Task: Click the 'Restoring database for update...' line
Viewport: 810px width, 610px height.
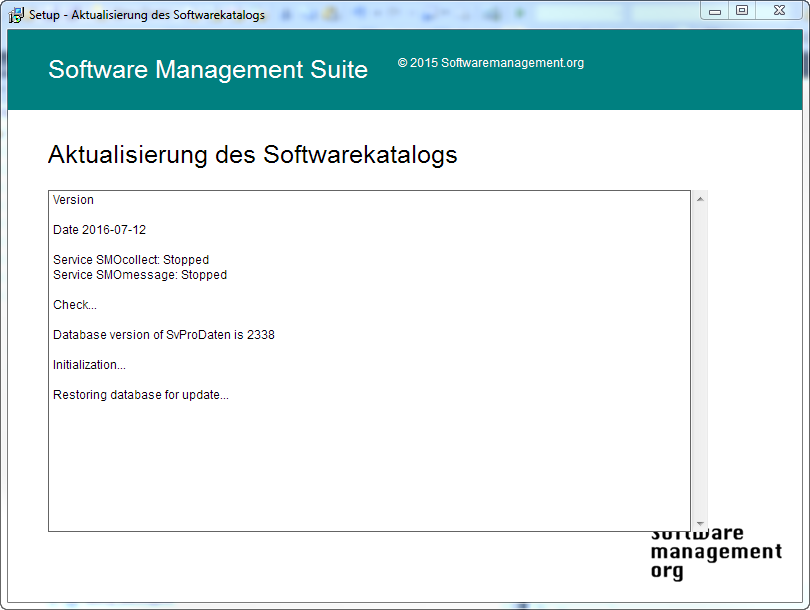Action: pos(140,395)
